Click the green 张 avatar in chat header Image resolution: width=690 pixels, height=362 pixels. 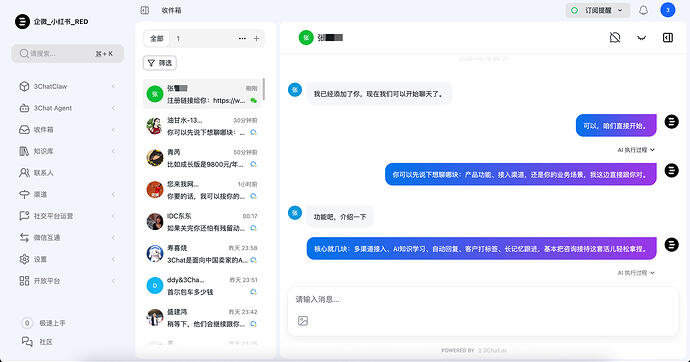pyautogui.click(x=306, y=37)
